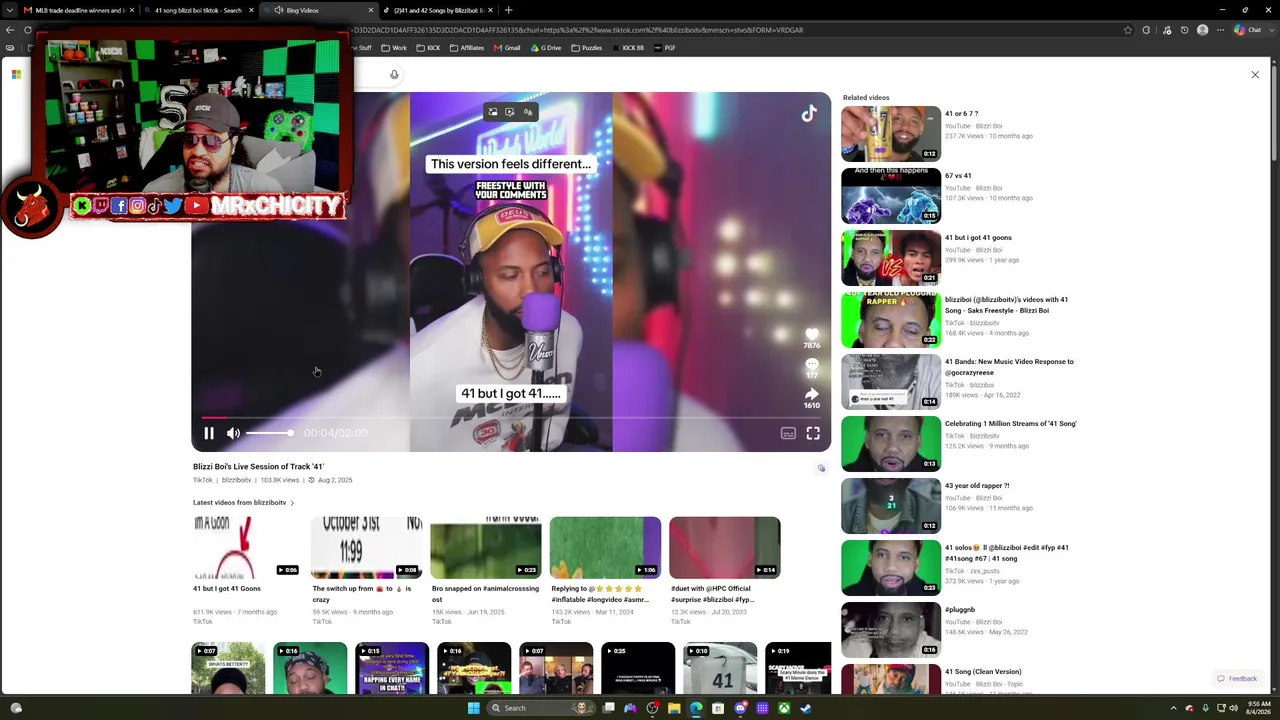Screen dimensions: 1280x720
Task: Mute the video player volume
Action: pyautogui.click(x=233, y=433)
